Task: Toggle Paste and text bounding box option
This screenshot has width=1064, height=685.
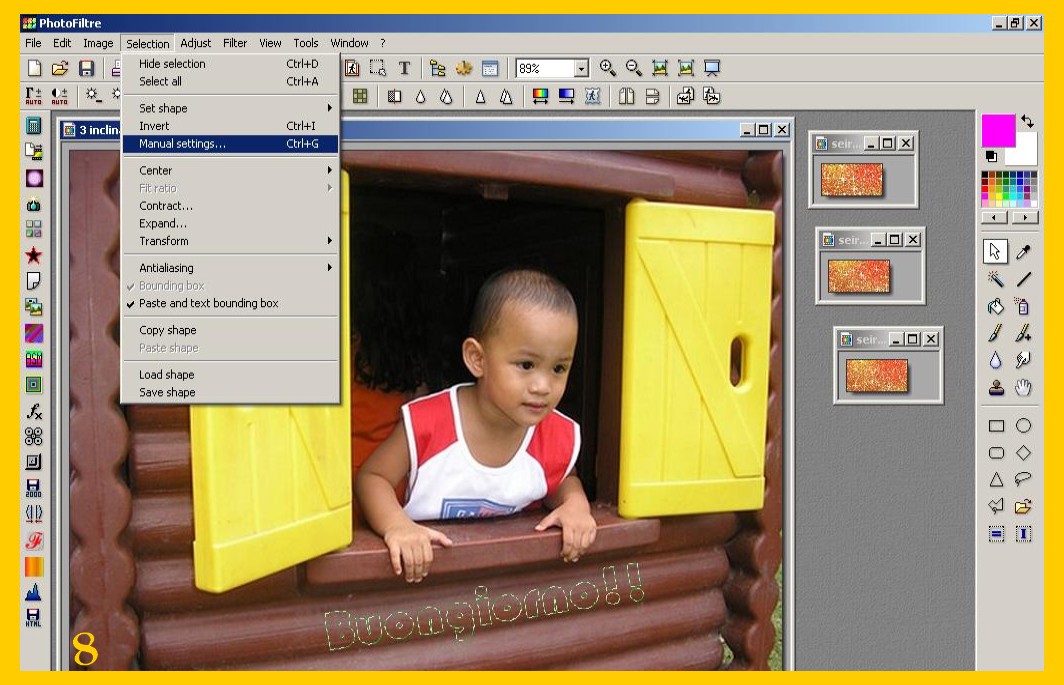Action: click(208, 303)
